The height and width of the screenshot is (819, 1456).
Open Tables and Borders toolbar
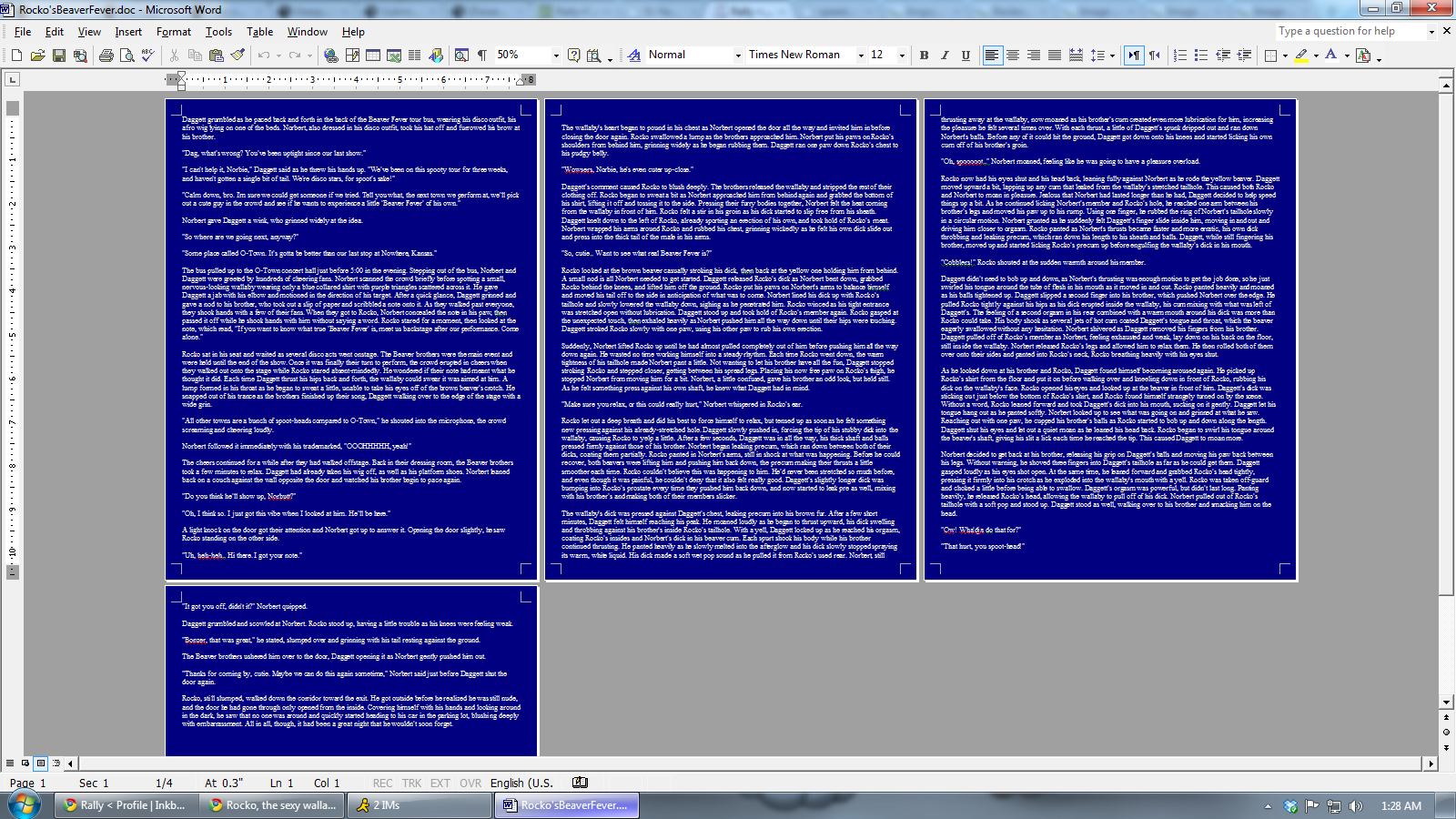(352, 56)
